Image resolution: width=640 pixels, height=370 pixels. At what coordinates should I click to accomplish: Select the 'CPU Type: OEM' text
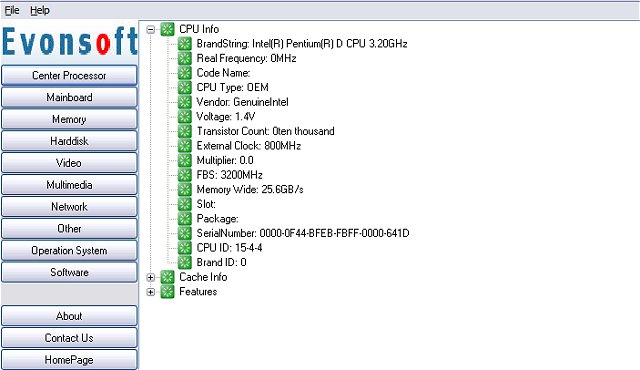click(232, 87)
